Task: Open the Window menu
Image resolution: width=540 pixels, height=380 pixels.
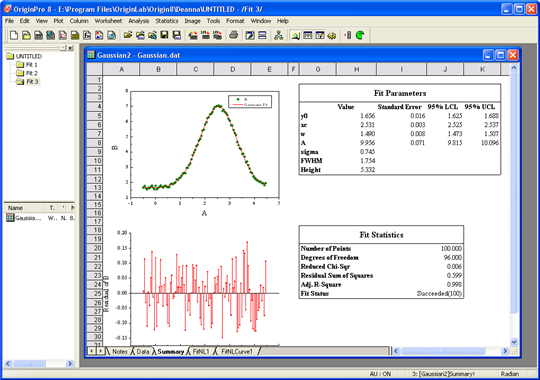Action: 261,21
